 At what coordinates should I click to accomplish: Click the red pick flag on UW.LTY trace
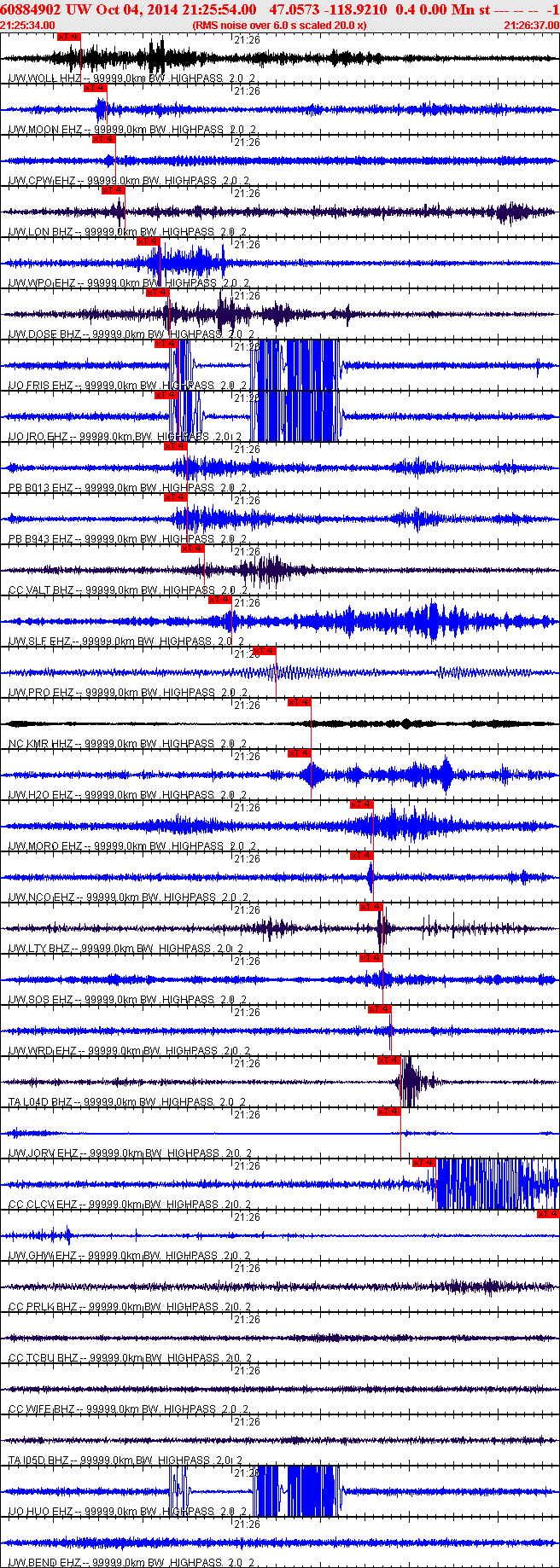pos(371,907)
